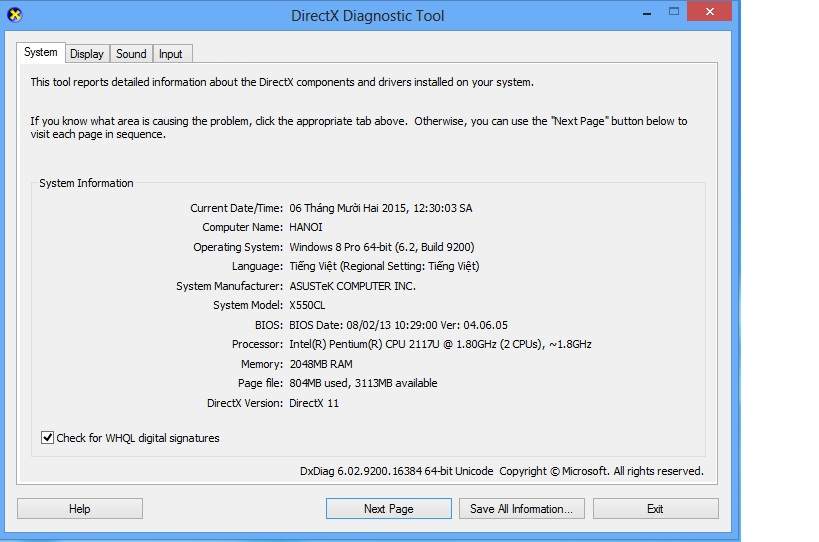Image resolution: width=819 pixels, height=542 pixels.
Task: Click the DirectX icon in the title bar
Action: coord(15,15)
